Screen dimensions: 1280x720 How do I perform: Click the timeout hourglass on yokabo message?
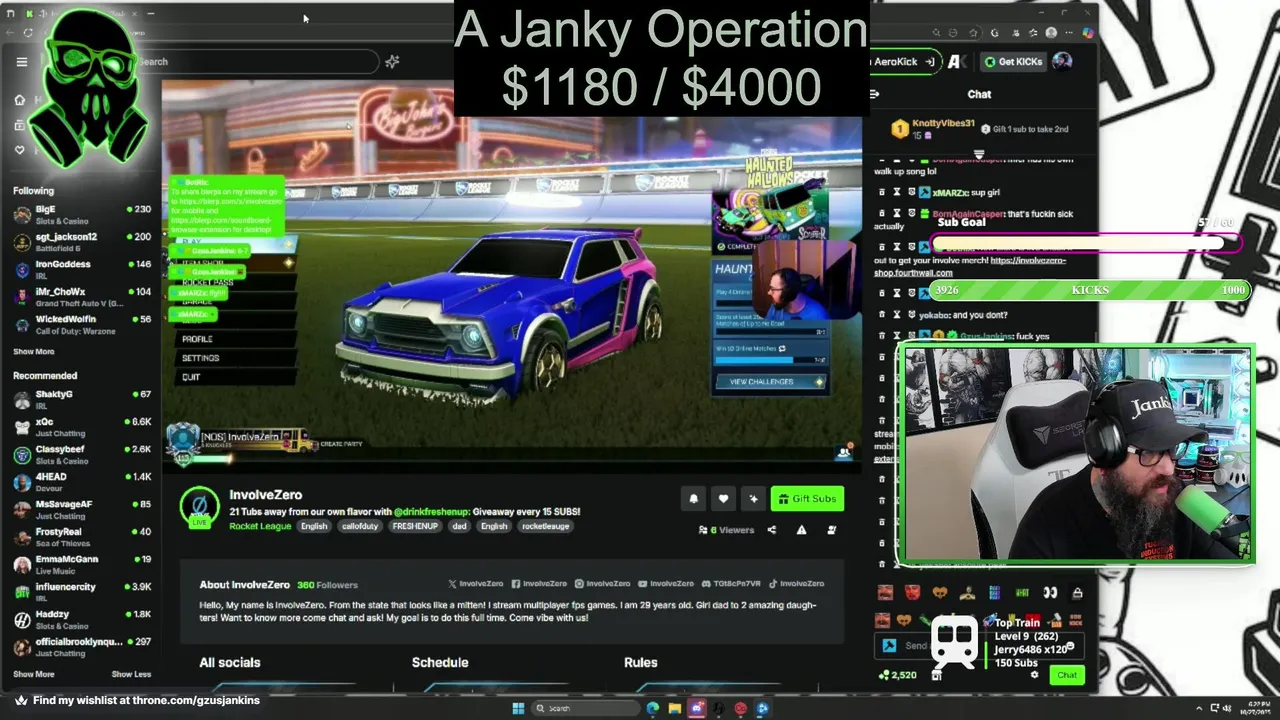point(896,314)
